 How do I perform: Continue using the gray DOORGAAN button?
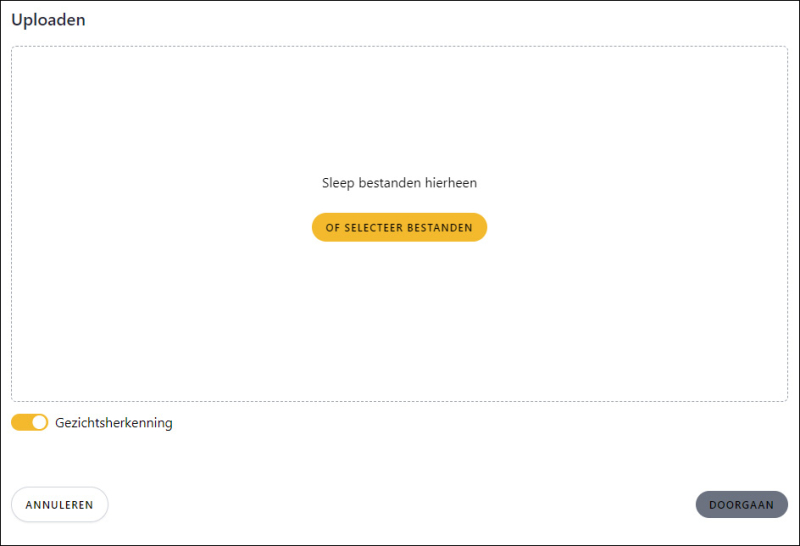741,505
